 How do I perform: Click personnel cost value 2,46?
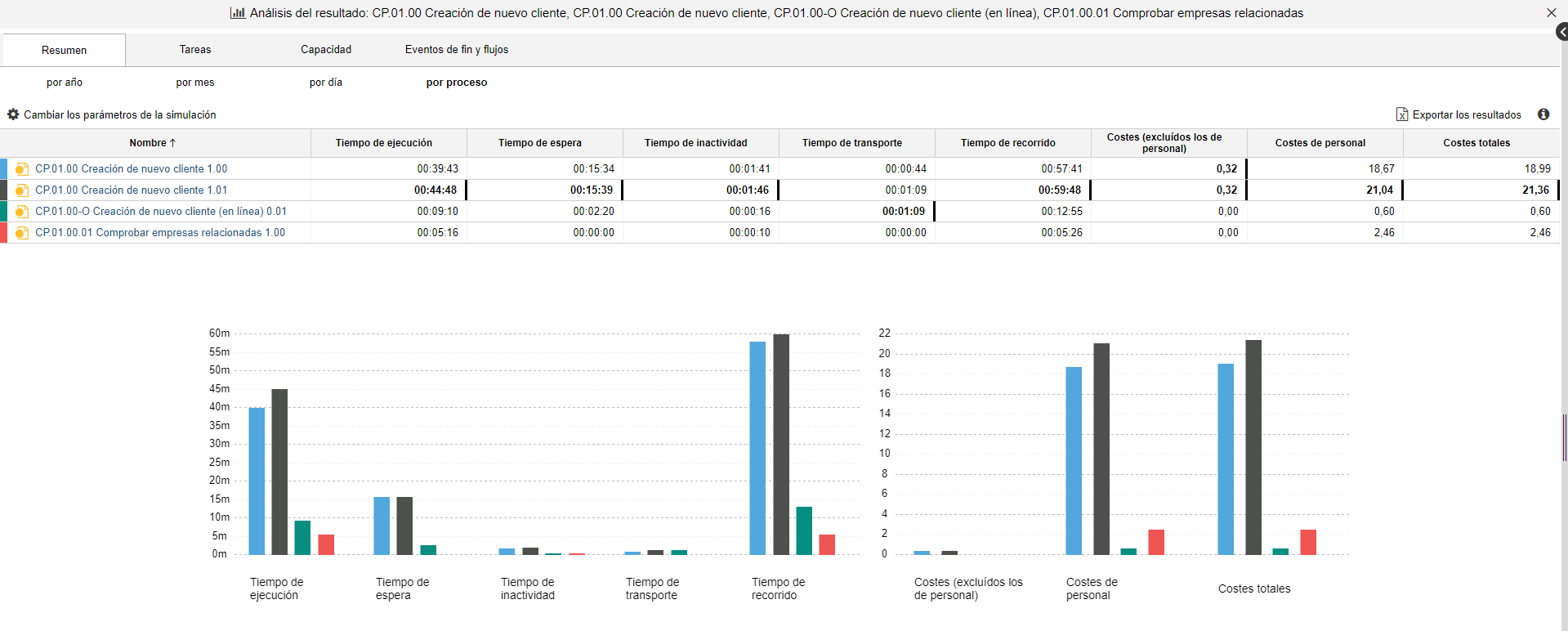pos(1384,233)
